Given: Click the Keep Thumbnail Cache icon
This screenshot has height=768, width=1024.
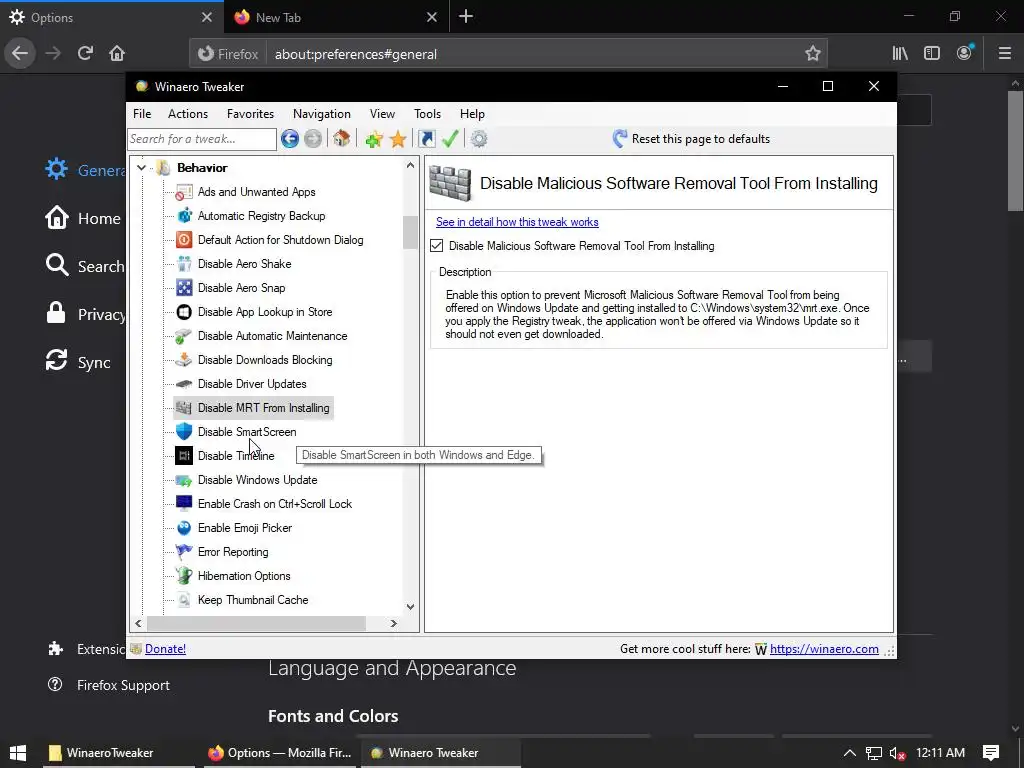Looking at the screenshot, I should click(184, 600).
